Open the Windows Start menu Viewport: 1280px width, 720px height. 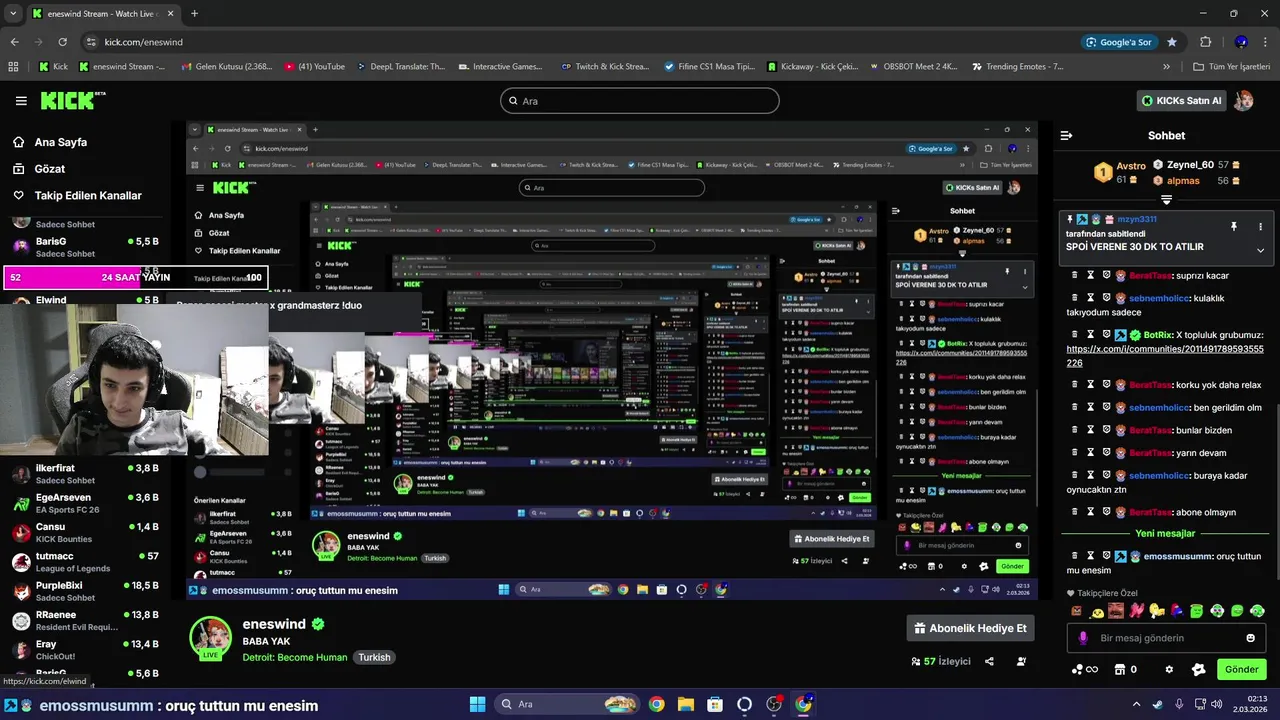point(477,704)
